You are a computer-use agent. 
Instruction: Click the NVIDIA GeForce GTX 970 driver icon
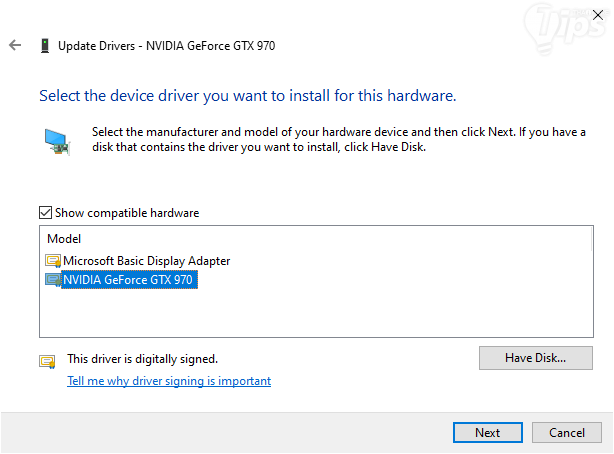click(x=53, y=281)
